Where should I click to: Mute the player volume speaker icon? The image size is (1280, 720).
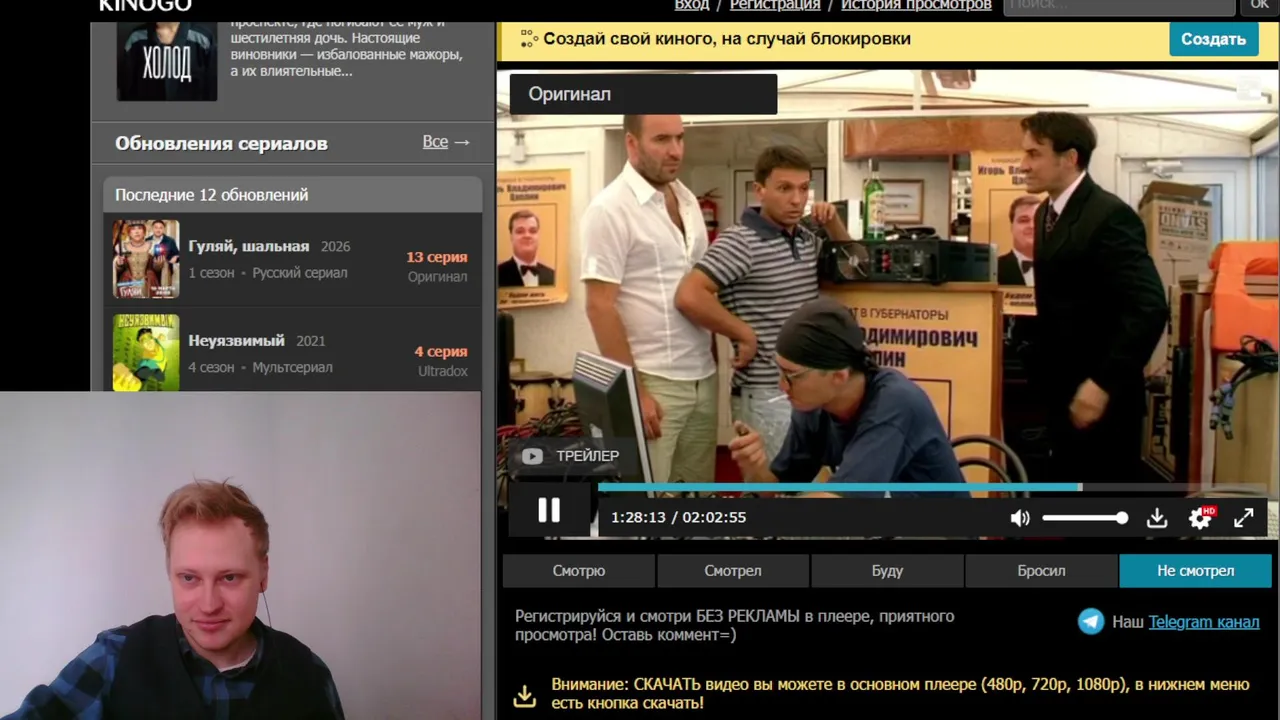click(1020, 518)
